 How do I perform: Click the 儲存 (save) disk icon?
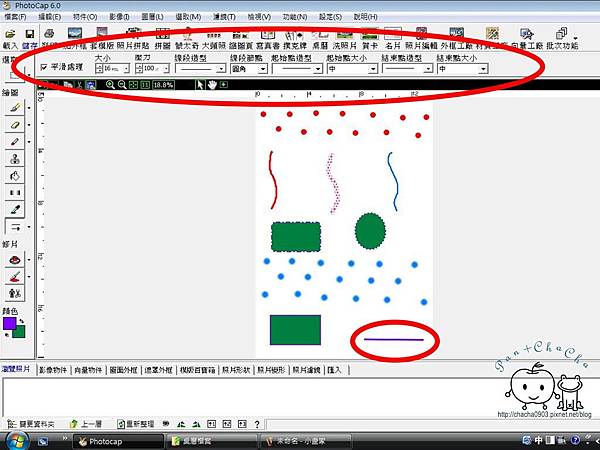coord(29,34)
